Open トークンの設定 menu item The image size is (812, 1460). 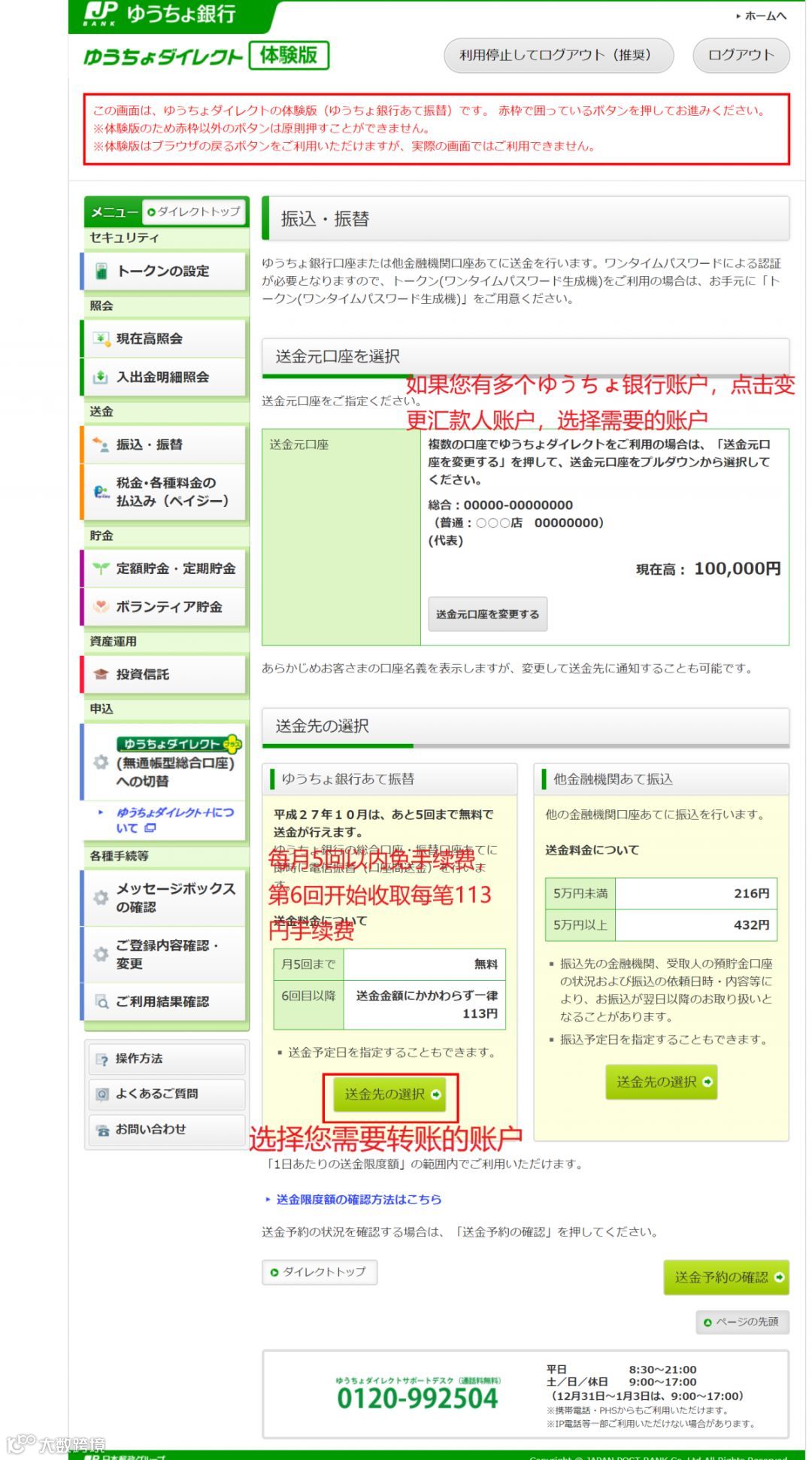(164, 271)
